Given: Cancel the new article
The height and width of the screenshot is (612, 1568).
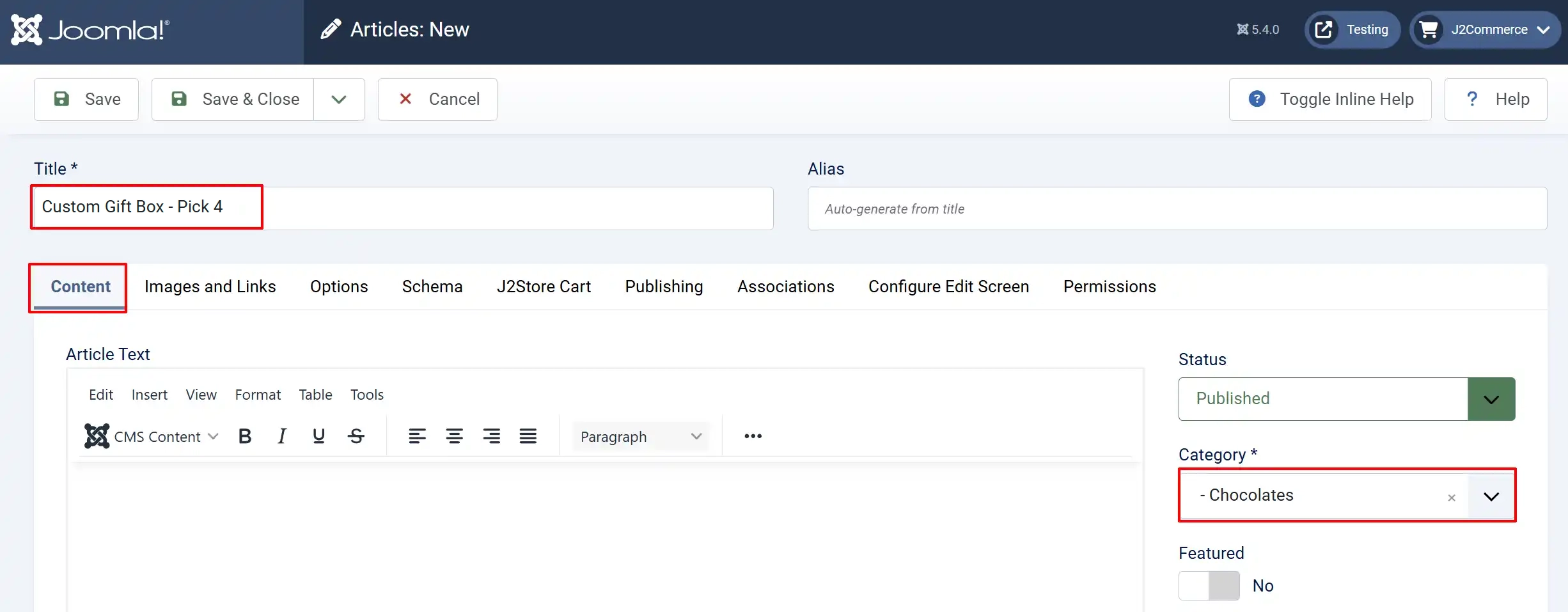Looking at the screenshot, I should click(x=437, y=99).
